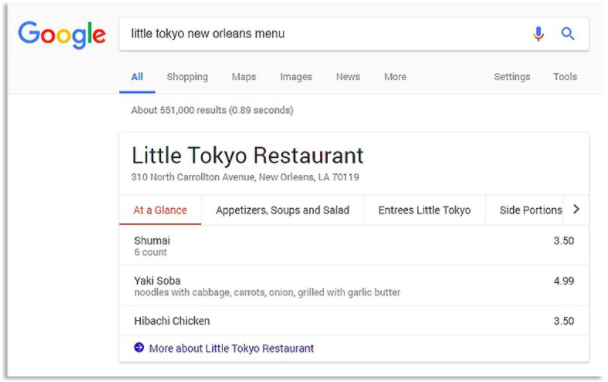
Task: Open the Settings menu
Action: pyautogui.click(x=512, y=77)
